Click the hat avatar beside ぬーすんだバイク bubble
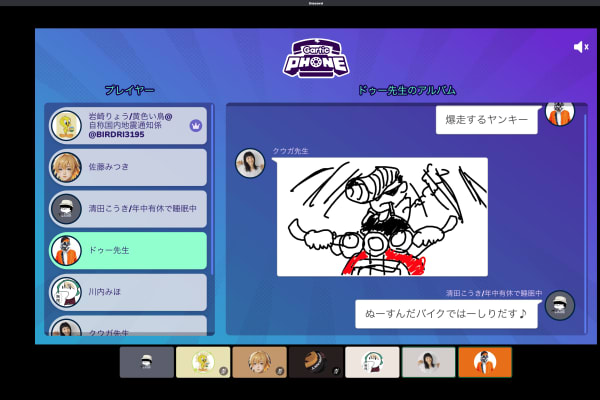The height and width of the screenshot is (400, 600). point(559,305)
